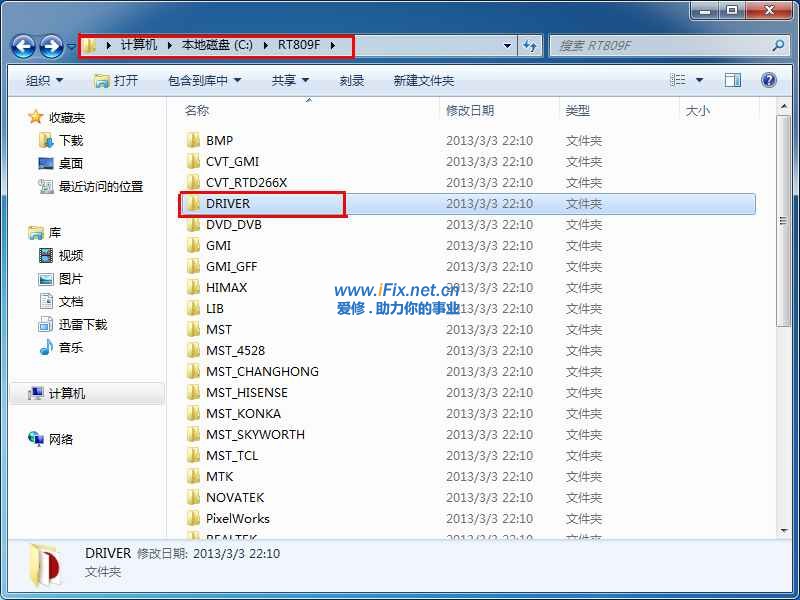The image size is (800, 600).
Task: Expand the 组织 dropdown menu
Action: click(x=44, y=80)
